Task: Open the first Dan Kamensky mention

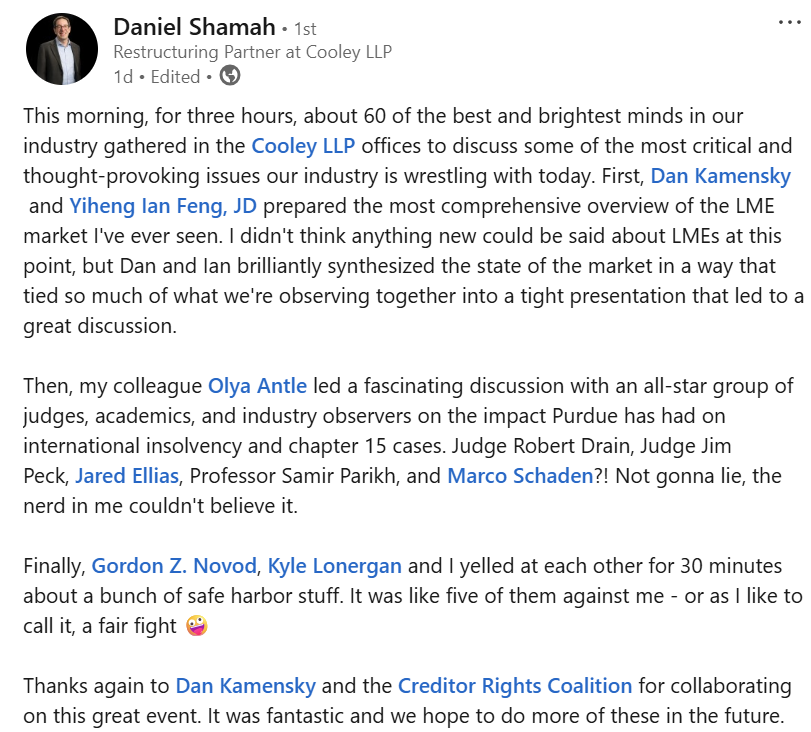Action: (x=720, y=176)
